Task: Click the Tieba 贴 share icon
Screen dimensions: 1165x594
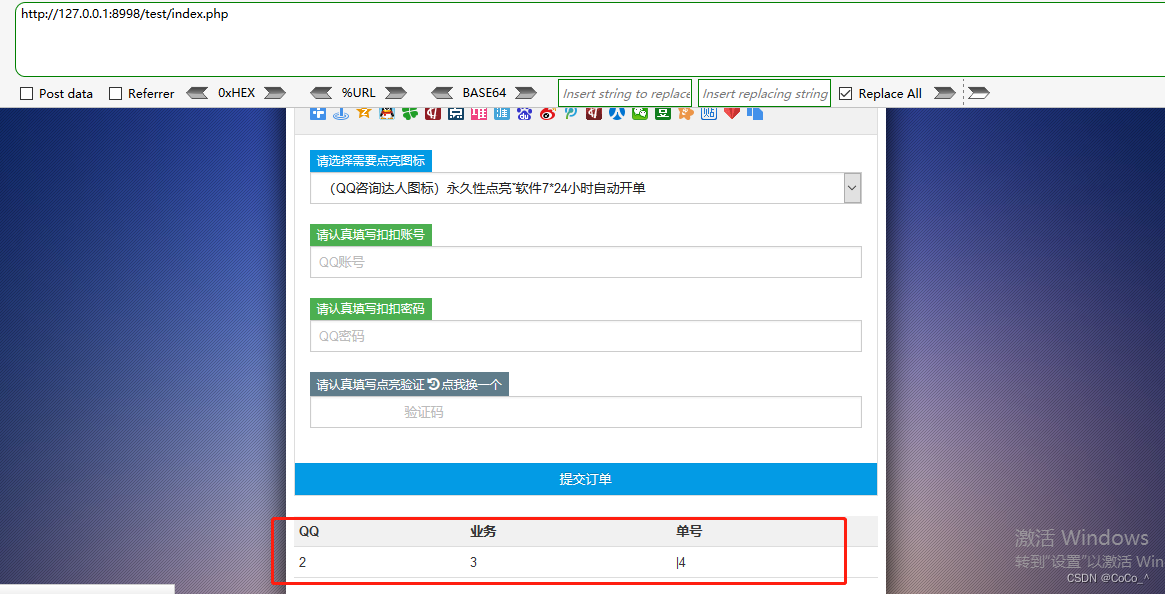Action: pyautogui.click(x=709, y=113)
